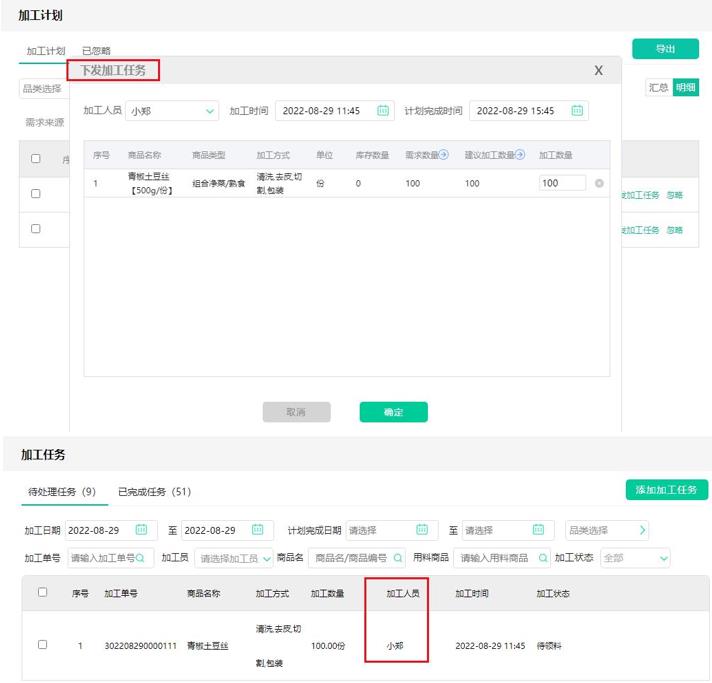Click arrow icon next to 建议加工数量 header
This screenshot has width=712, height=683.
click(520, 155)
